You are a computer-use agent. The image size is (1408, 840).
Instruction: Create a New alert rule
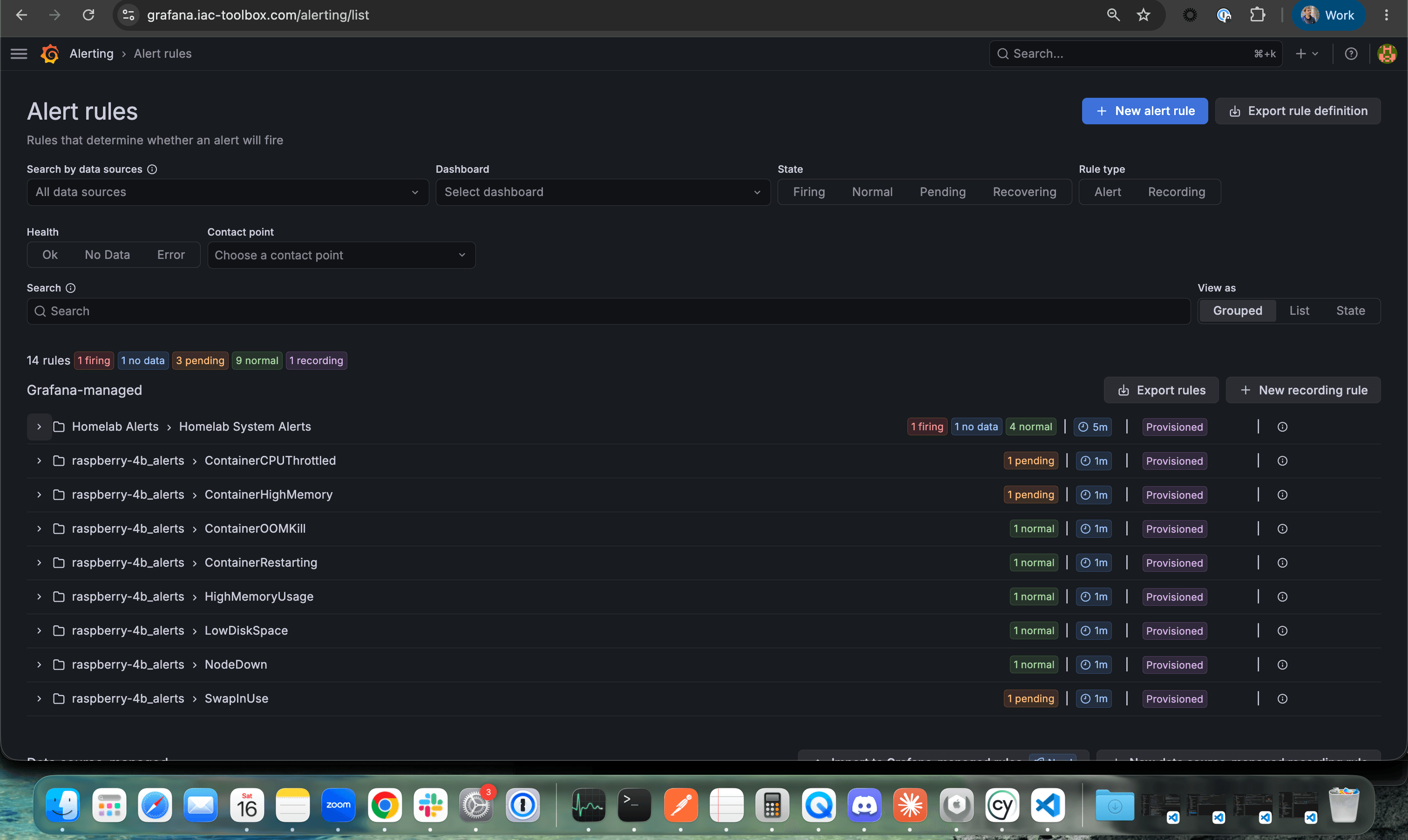[x=1144, y=111]
